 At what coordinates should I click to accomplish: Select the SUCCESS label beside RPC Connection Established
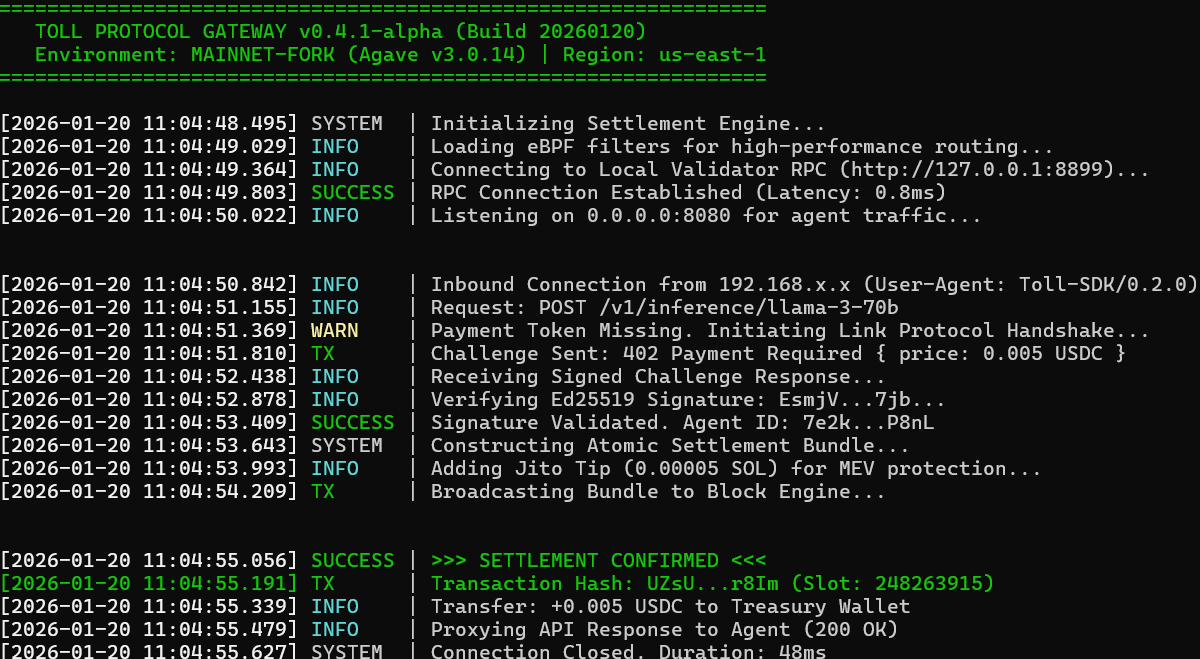click(353, 193)
